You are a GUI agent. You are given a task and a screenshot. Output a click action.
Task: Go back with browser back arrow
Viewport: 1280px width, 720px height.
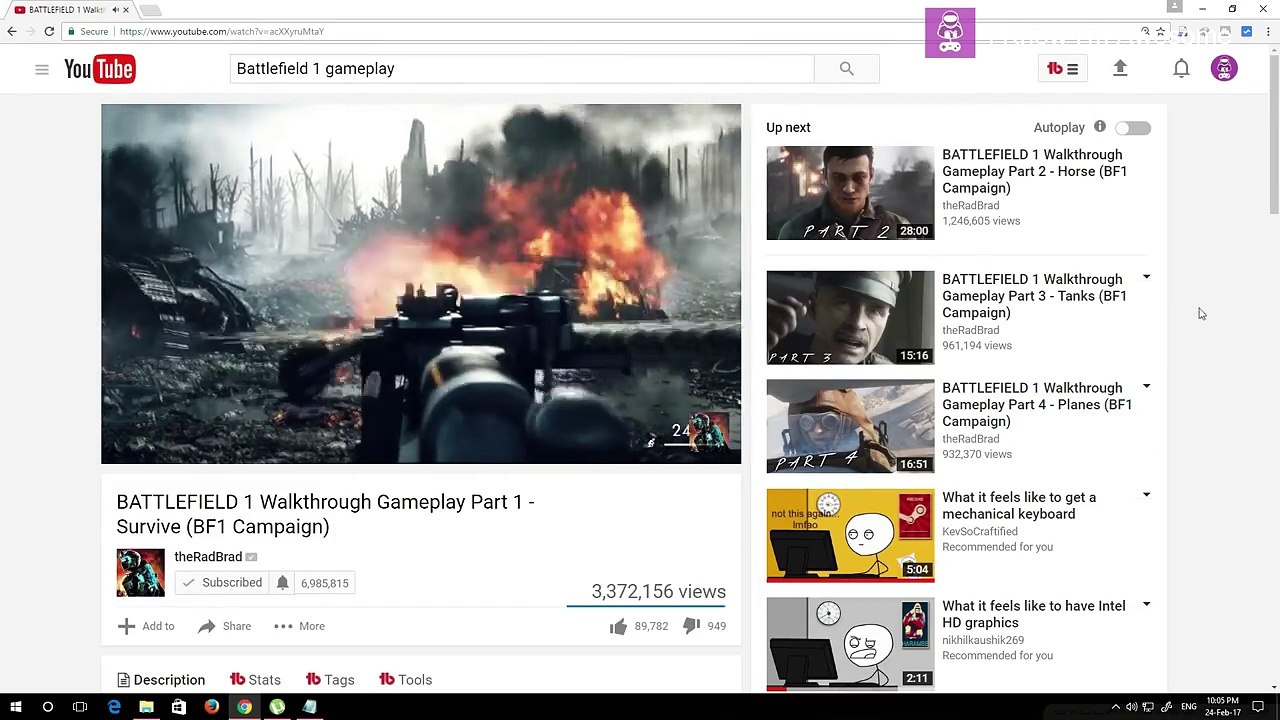tap(12, 31)
